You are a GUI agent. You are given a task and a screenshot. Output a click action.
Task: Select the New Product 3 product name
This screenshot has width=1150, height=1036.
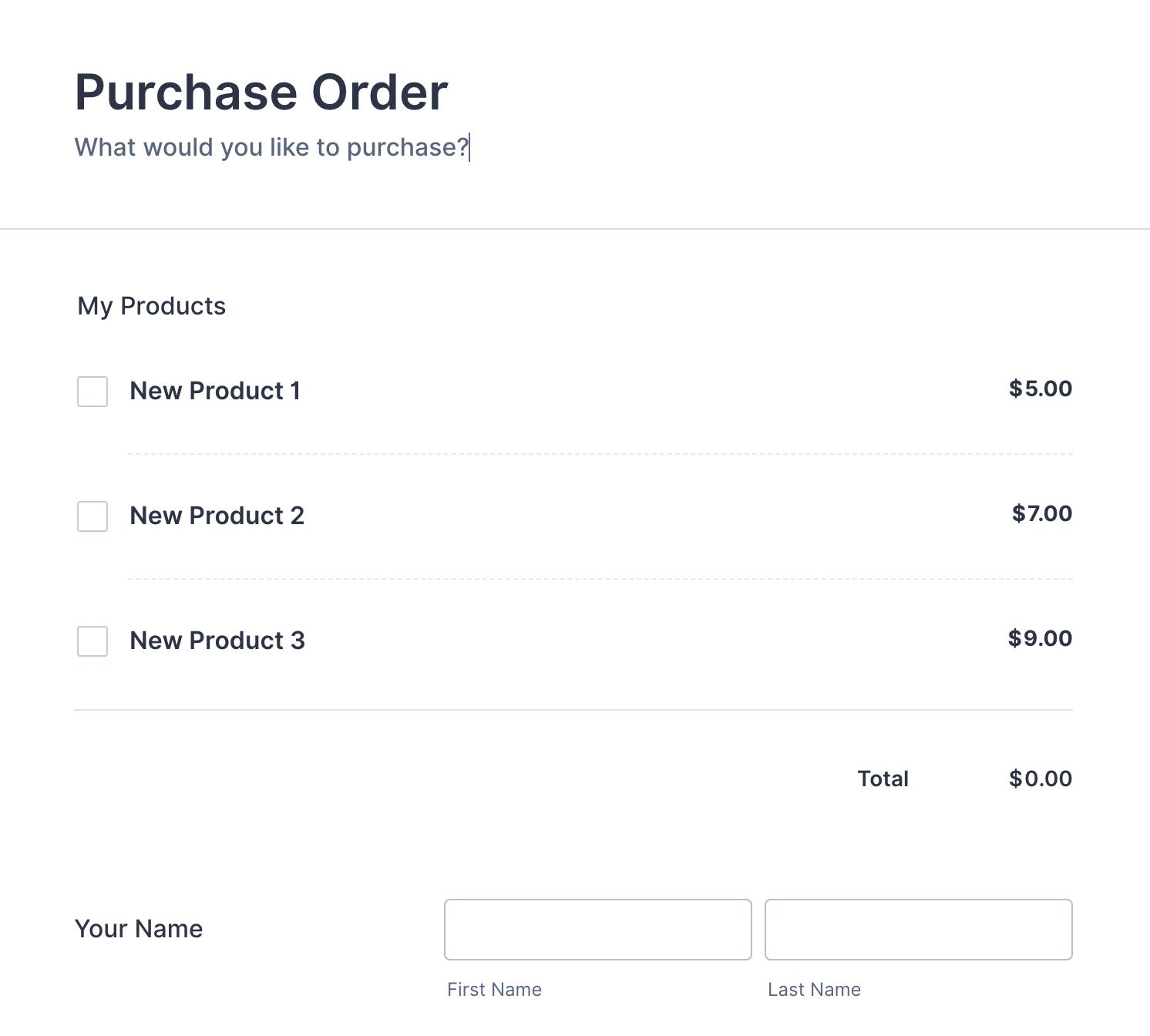[217, 641]
